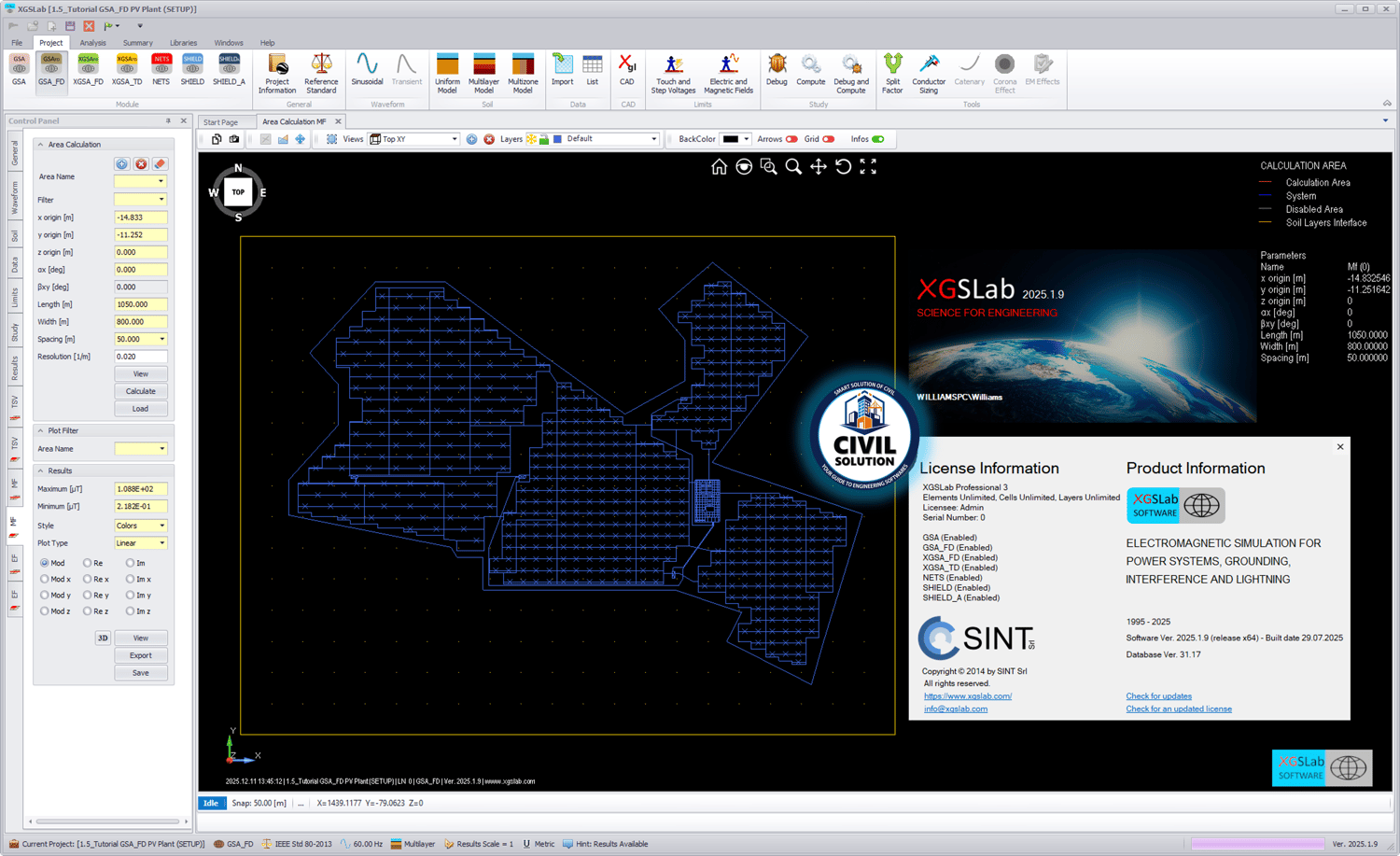Switch to the Summary ribbon tab
Image resolution: width=1400 pixels, height=856 pixels.
(137, 43)
